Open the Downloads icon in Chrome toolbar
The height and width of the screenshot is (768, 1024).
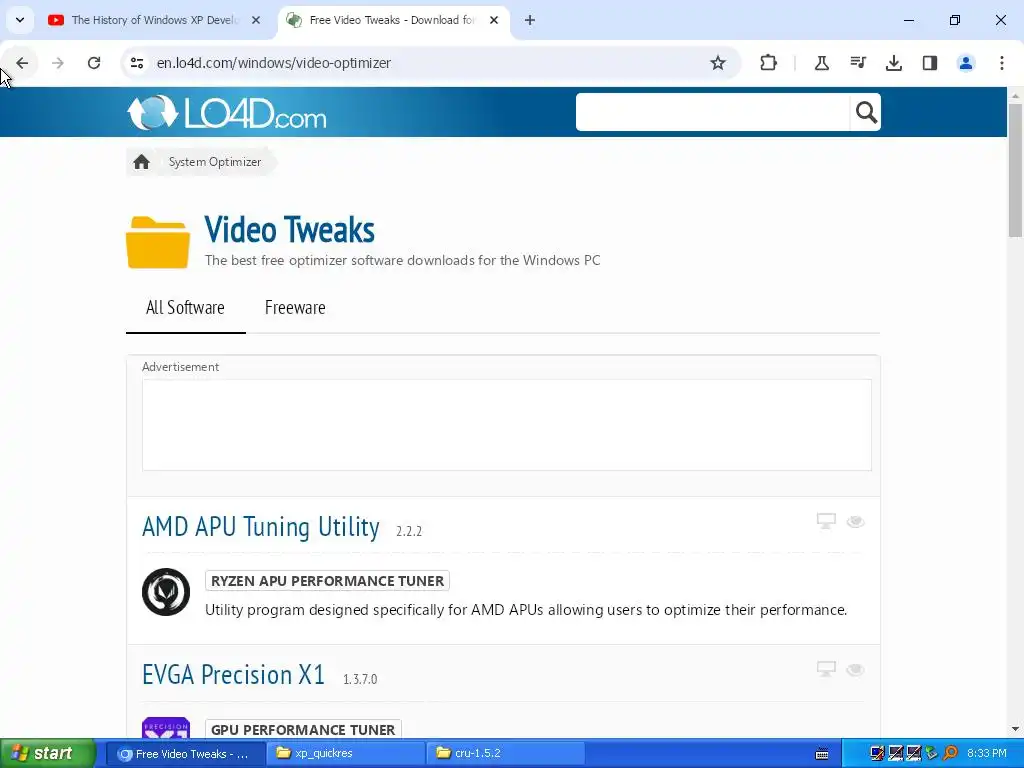click(x=893, y=63)
